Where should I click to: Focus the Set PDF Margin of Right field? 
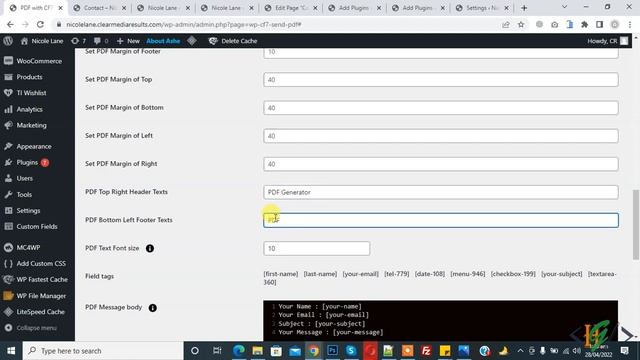pyautogui.click(x=440, y=164)
